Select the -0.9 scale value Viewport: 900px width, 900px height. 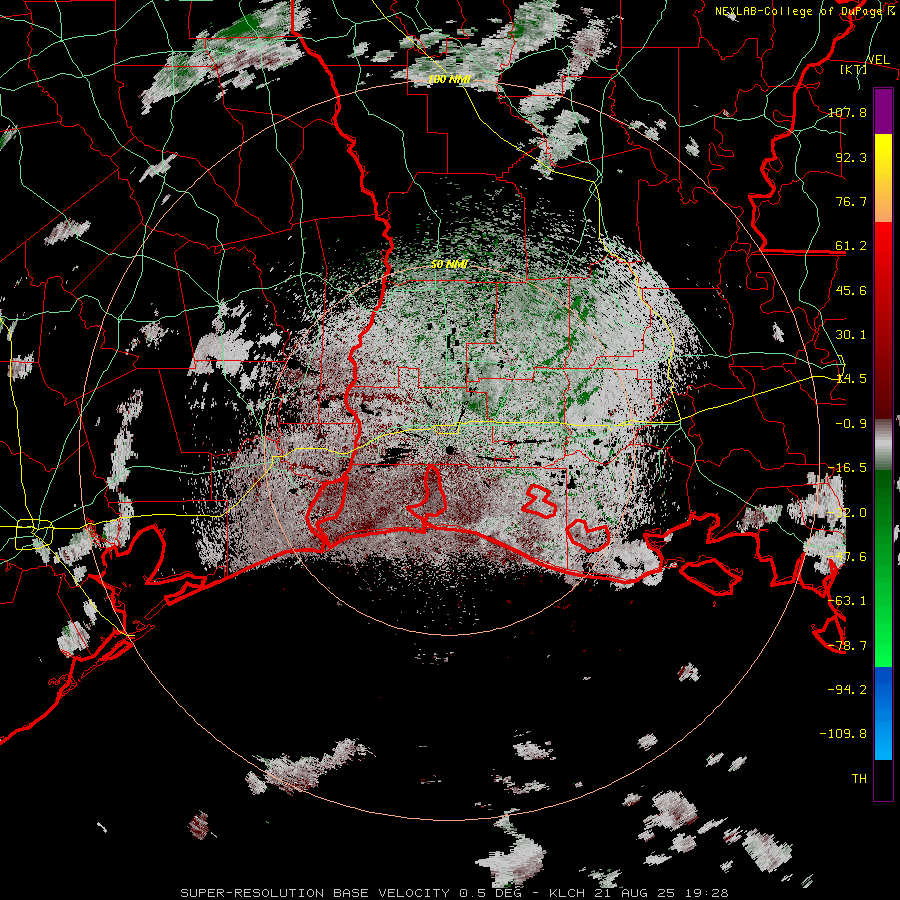coord(851,424)
